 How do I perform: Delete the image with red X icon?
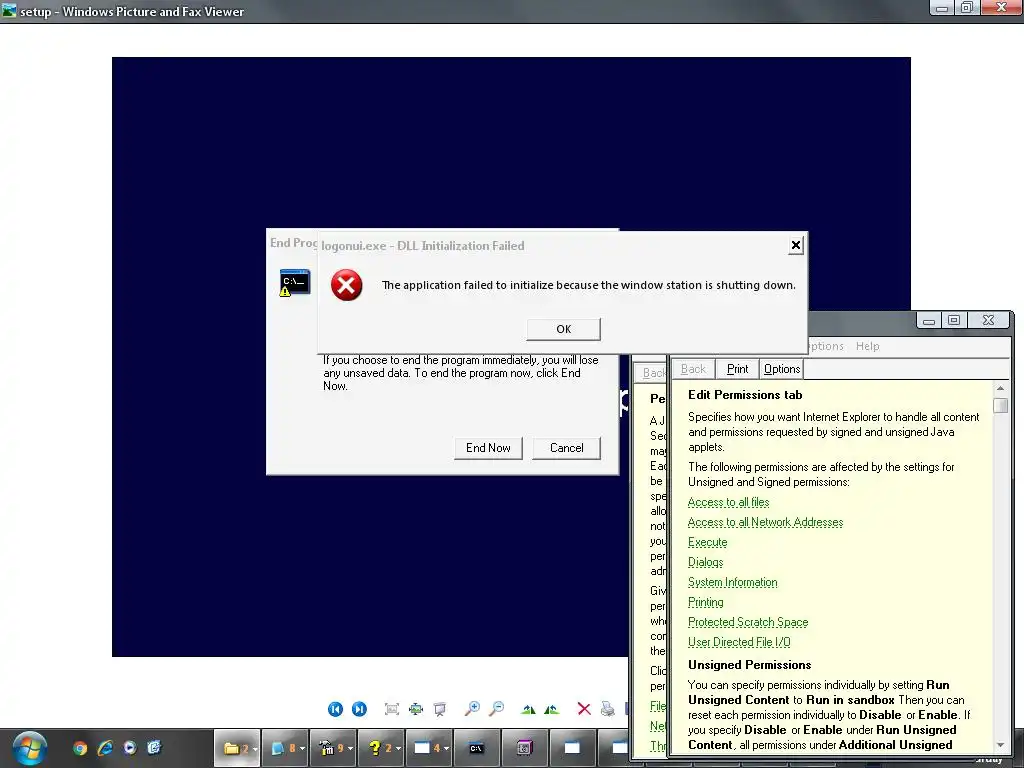point(584,709)
